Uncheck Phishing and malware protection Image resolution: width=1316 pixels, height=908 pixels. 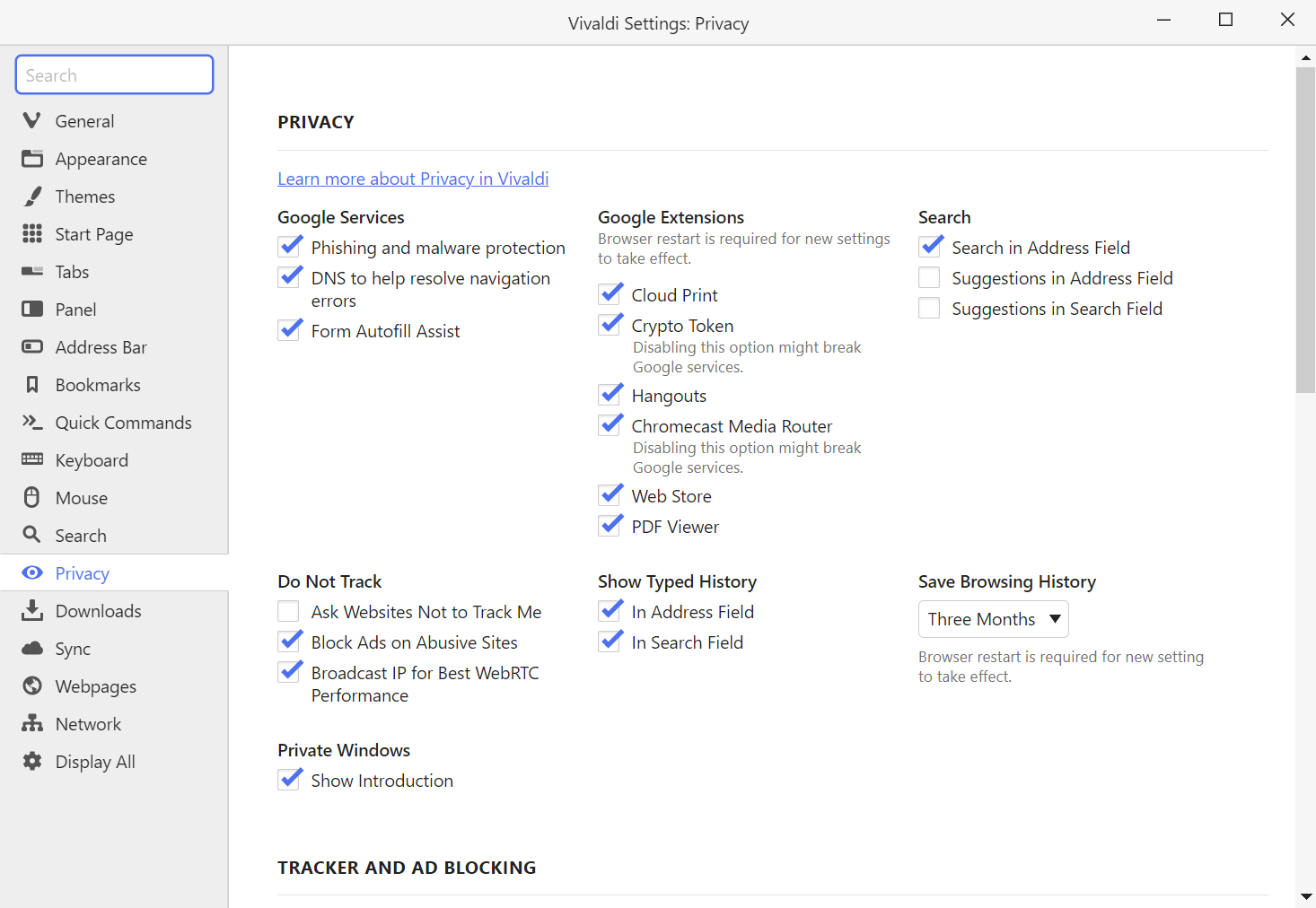click(x=289, y=248)
